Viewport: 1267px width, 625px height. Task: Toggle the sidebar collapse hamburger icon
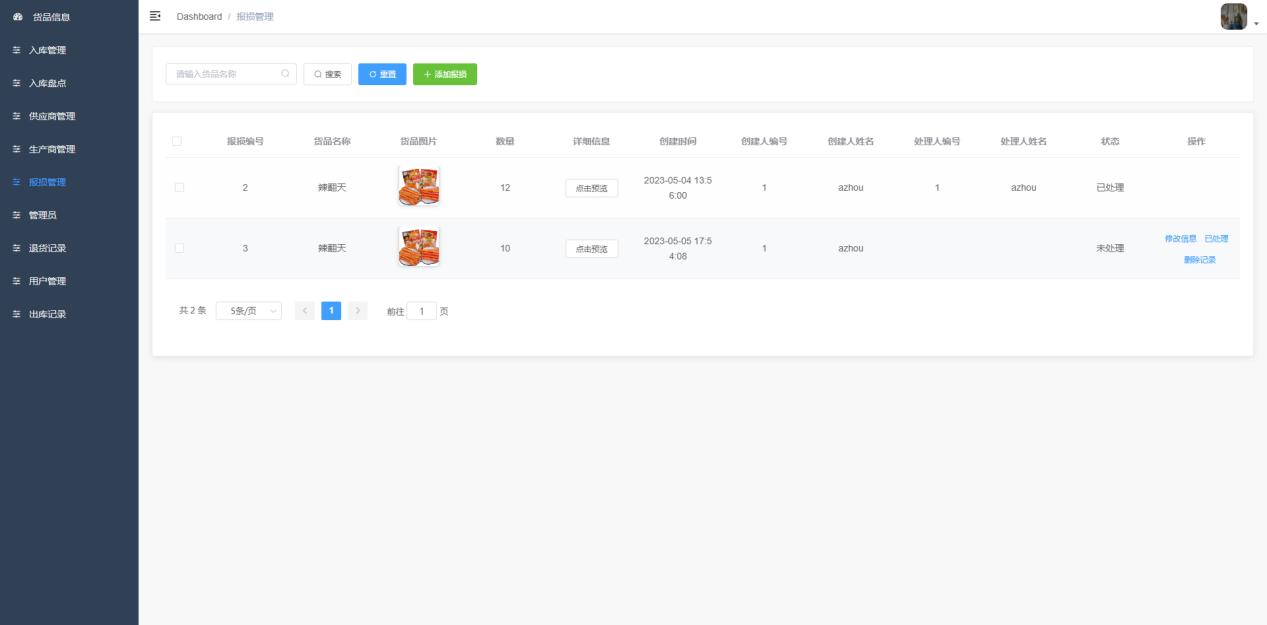[x=155, y=16]
